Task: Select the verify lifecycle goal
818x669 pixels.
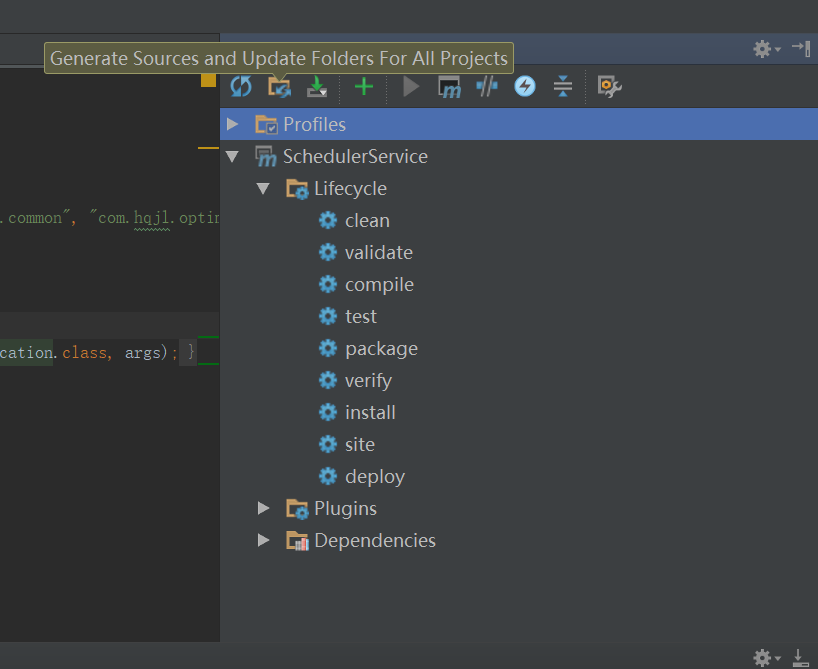Action: click(519, 380)
